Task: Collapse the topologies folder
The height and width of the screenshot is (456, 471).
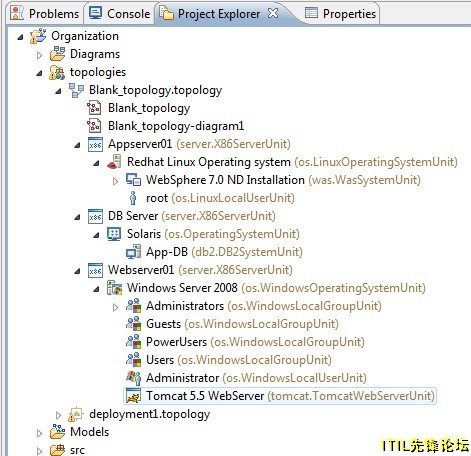Action: pos(39,73)
